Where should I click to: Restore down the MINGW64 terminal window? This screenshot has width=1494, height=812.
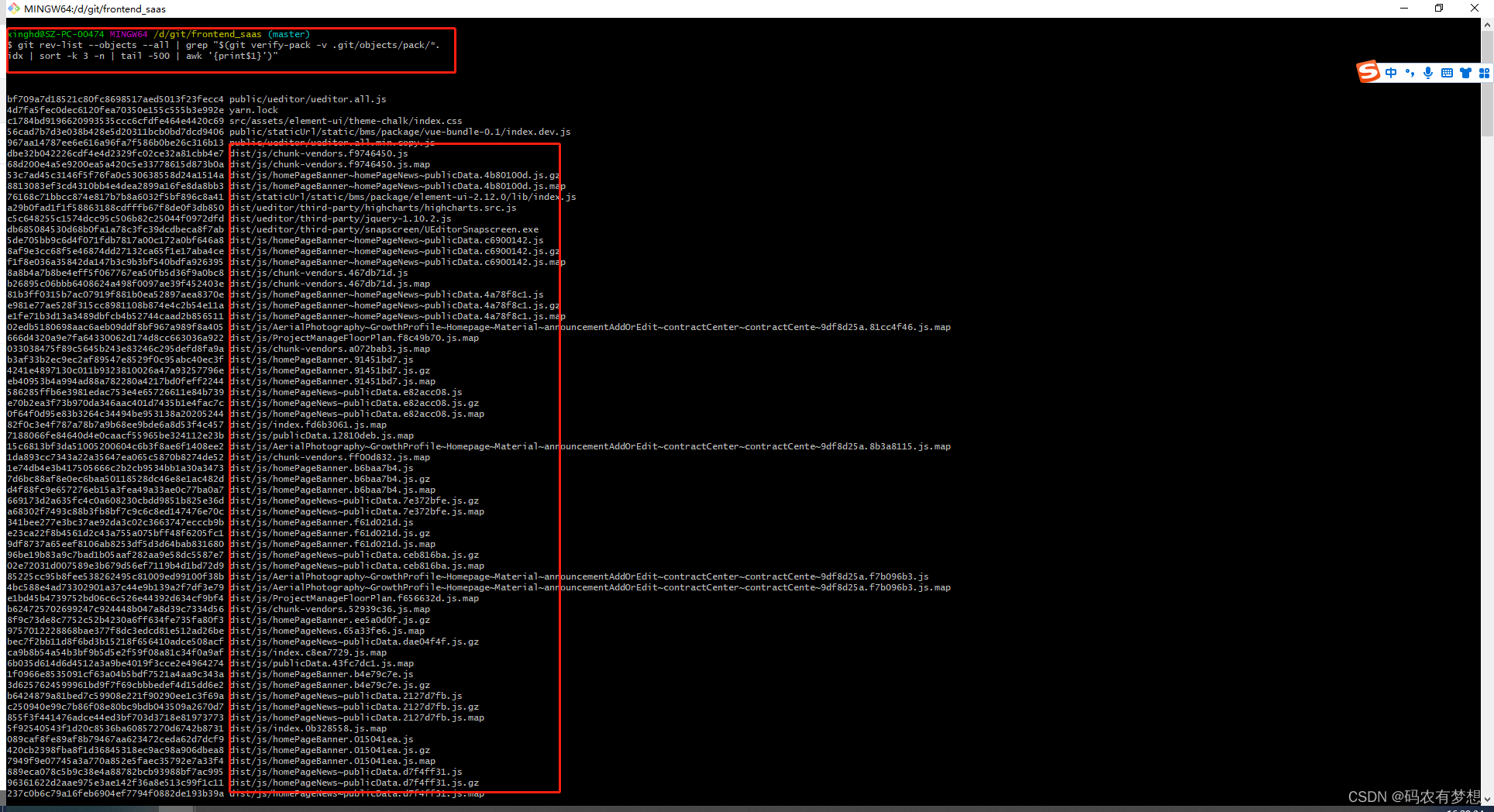pyautogui.click(x=1439, y=9)
